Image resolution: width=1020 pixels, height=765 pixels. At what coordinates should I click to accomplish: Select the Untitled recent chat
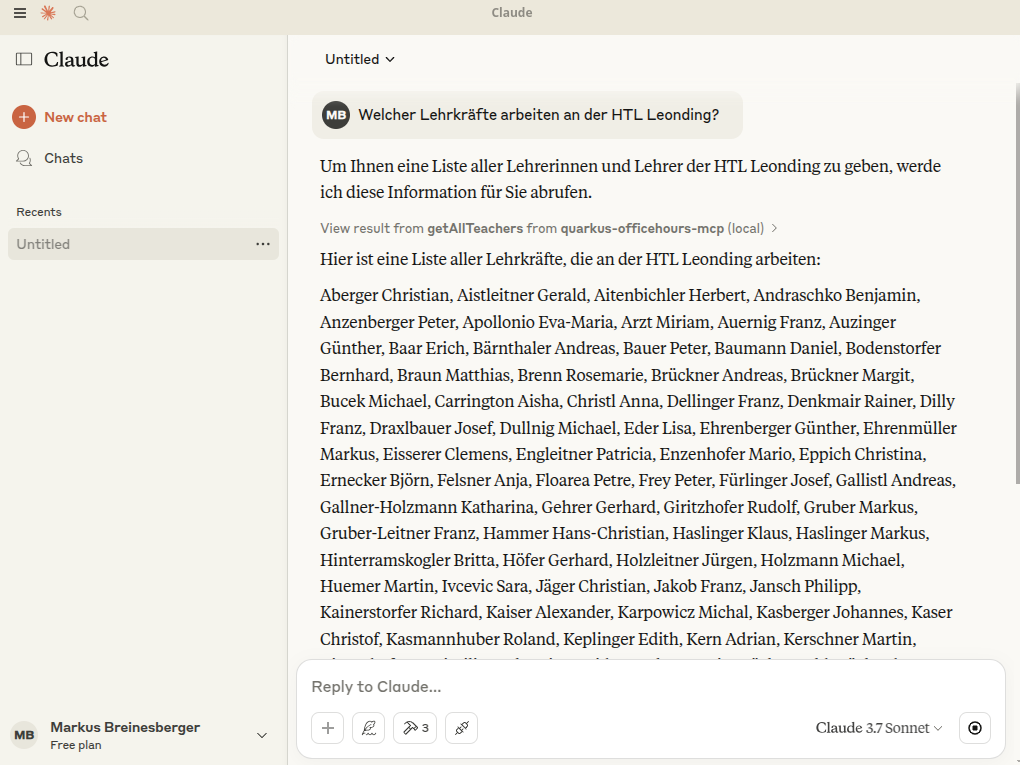point(143,244)
